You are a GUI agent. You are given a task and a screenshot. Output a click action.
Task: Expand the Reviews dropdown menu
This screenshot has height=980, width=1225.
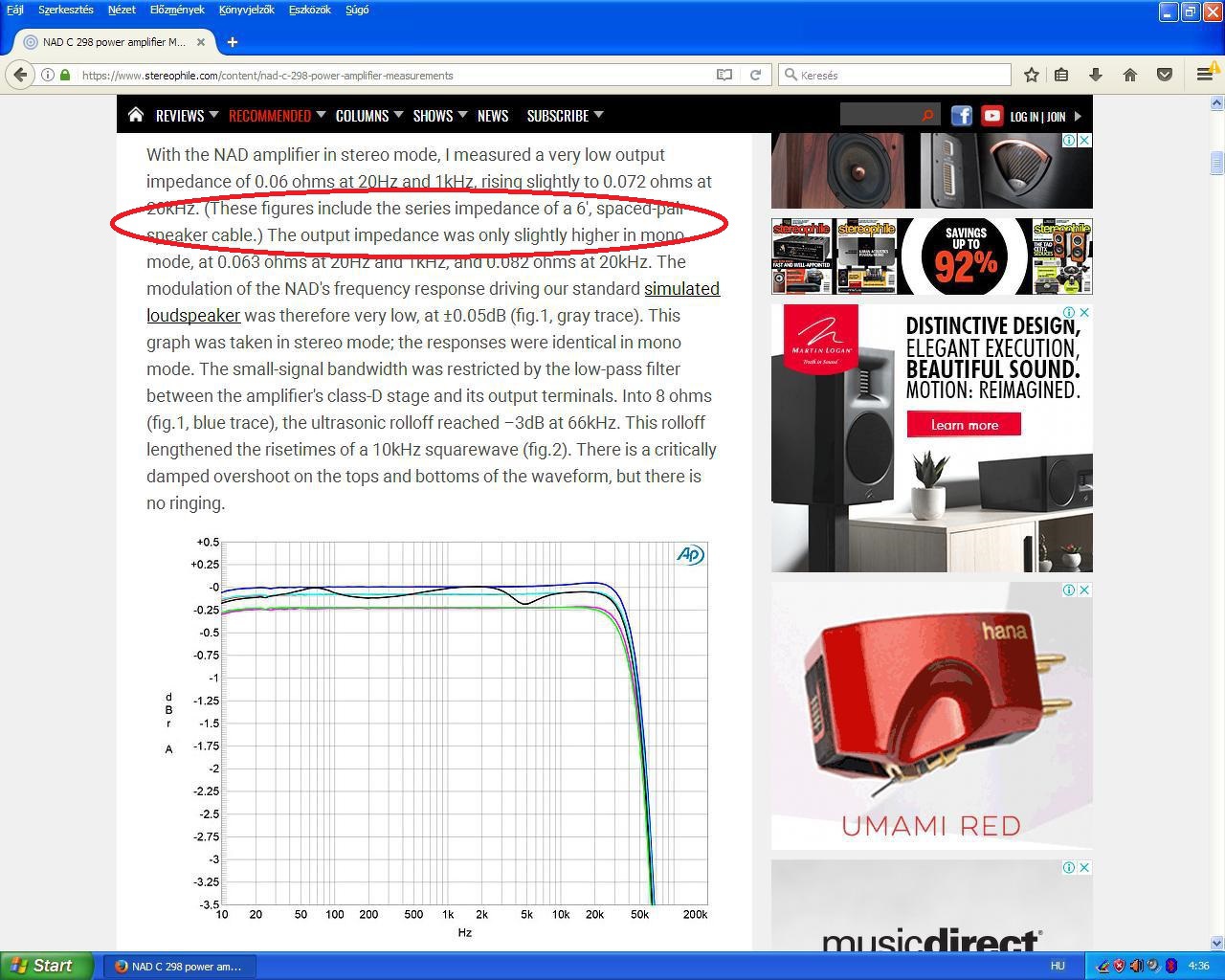point(188,115)
